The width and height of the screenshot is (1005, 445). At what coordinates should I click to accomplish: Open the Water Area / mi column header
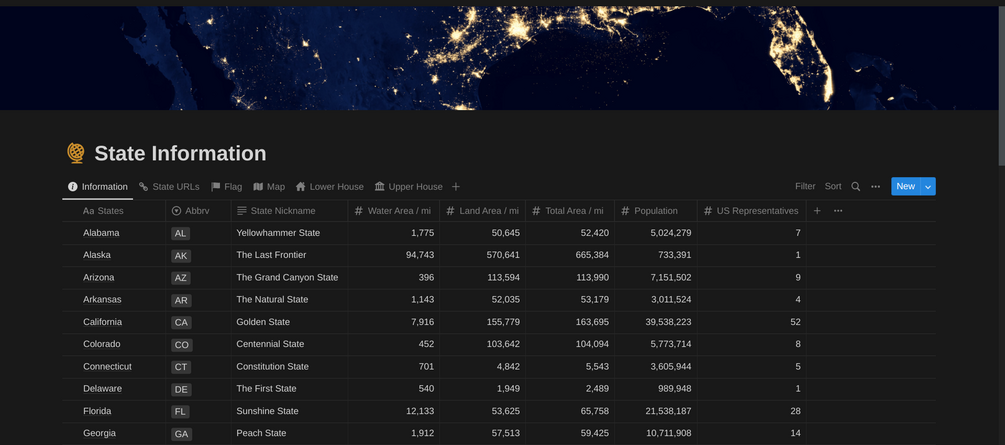tap(394, 211)
